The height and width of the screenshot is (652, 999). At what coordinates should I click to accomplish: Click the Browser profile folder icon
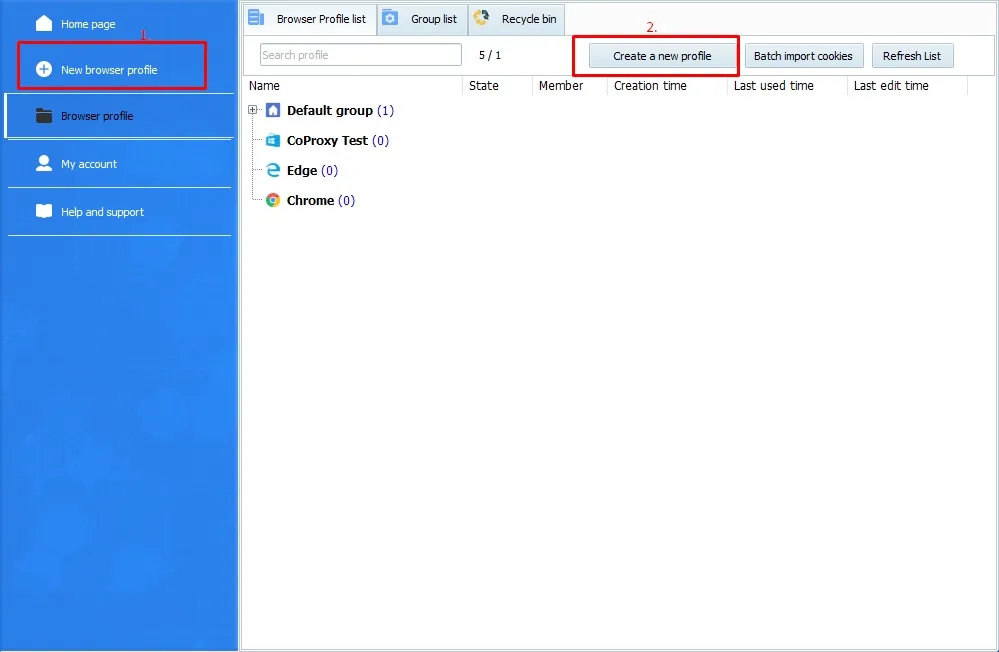point(44,116)
